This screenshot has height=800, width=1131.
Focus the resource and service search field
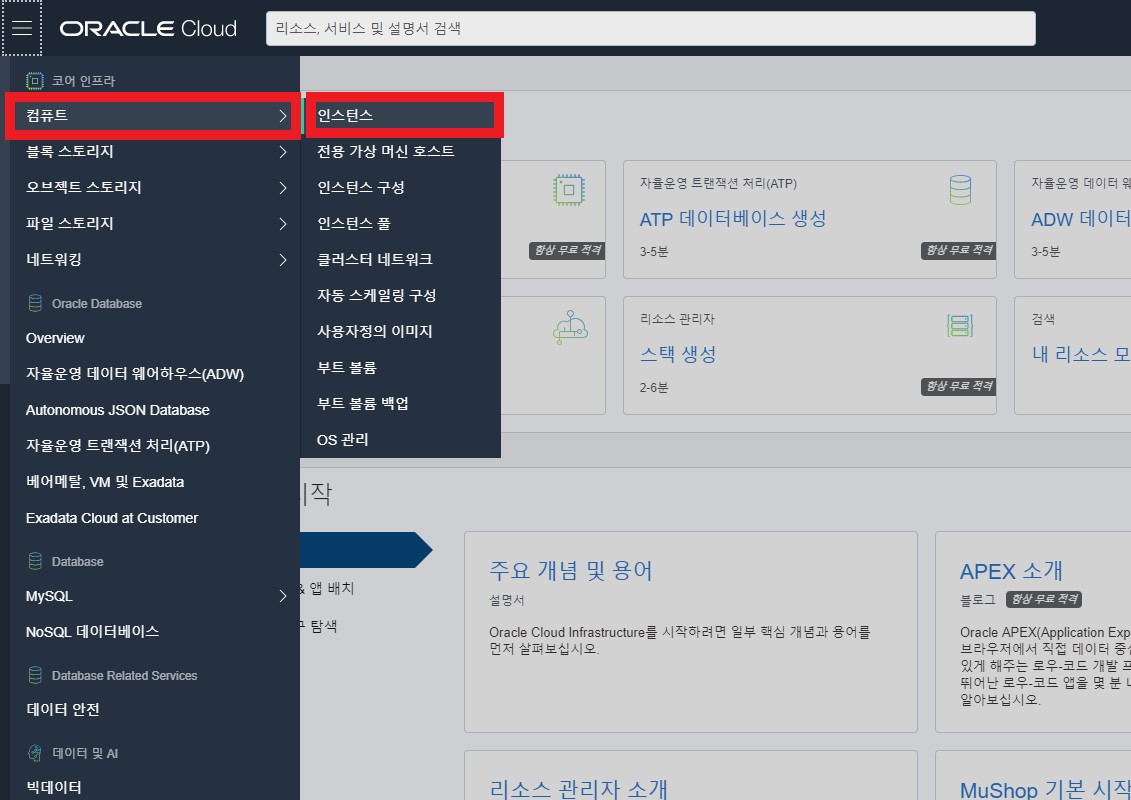click(x=651, y=28)
